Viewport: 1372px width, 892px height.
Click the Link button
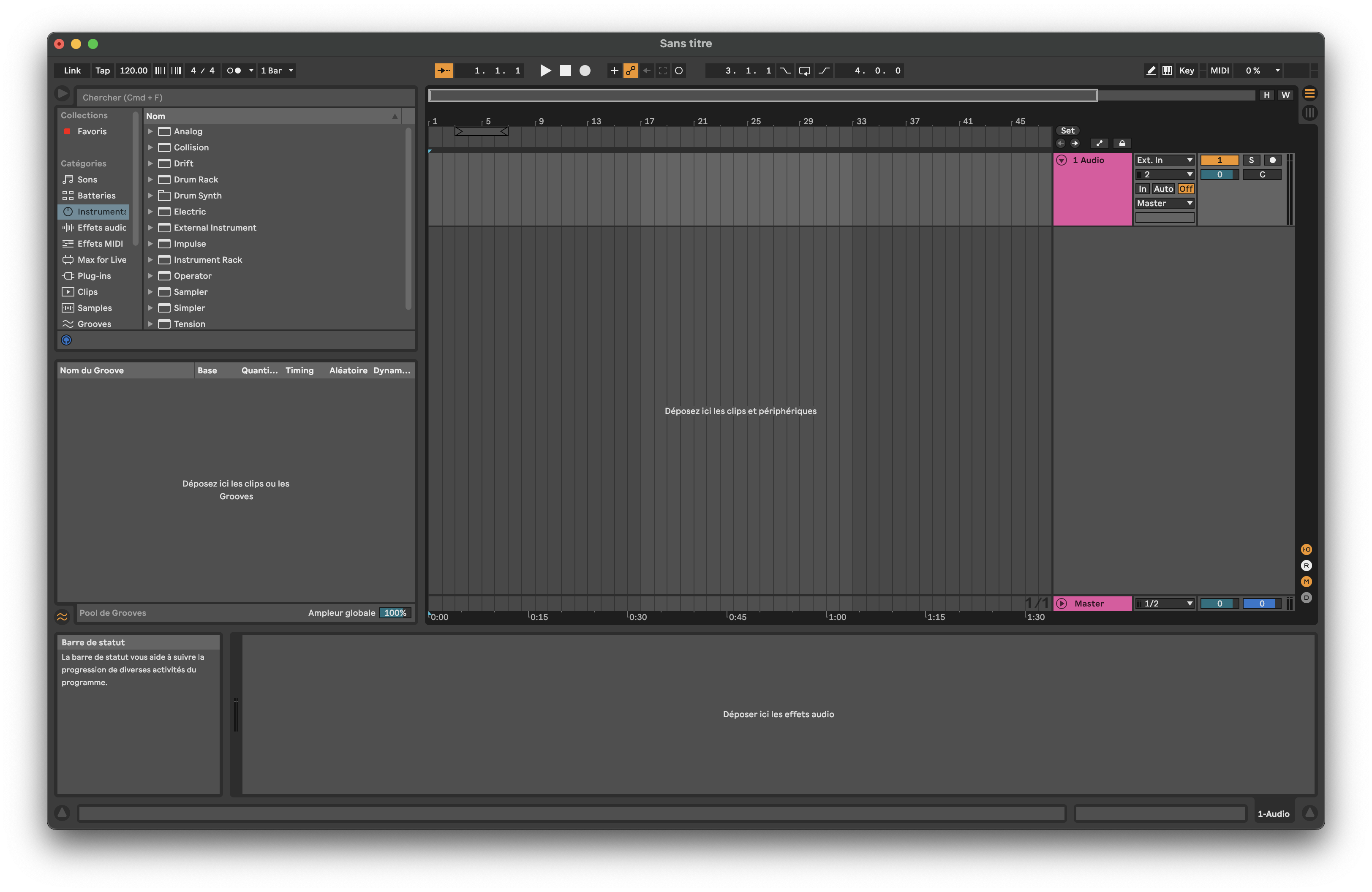[x=72, y=70]
